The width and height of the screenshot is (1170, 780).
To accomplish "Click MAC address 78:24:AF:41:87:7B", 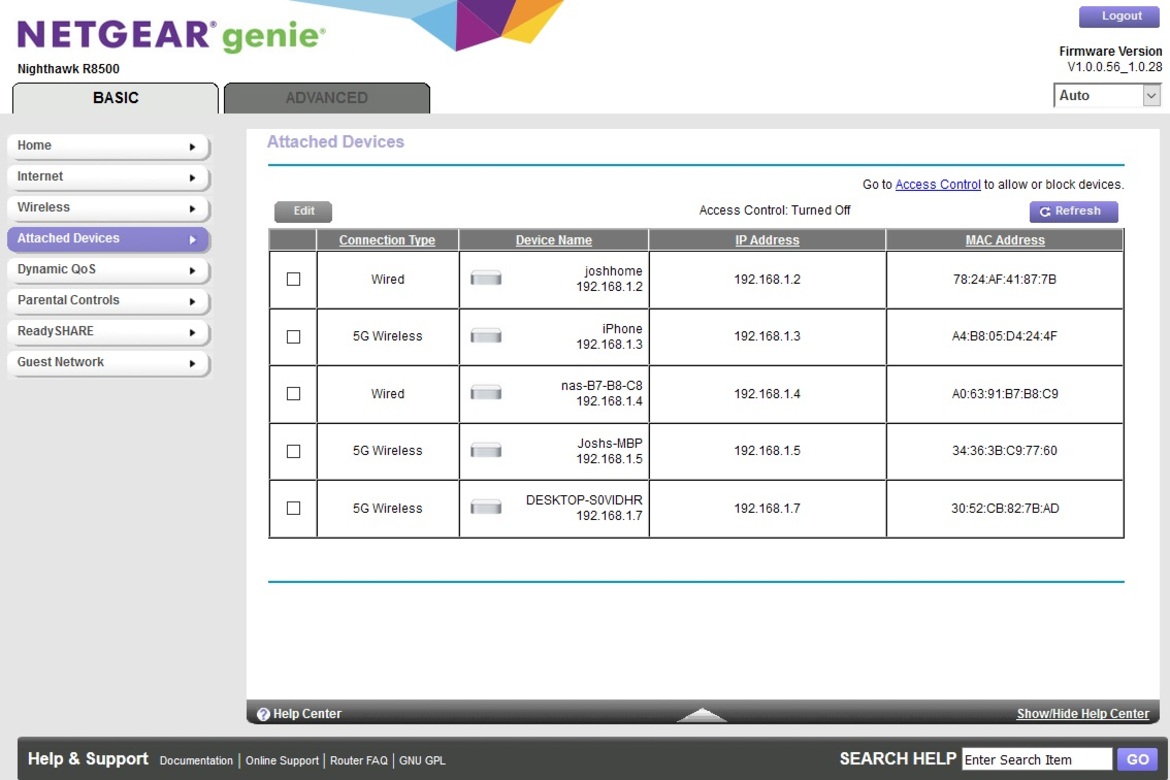I will 1004,279.
